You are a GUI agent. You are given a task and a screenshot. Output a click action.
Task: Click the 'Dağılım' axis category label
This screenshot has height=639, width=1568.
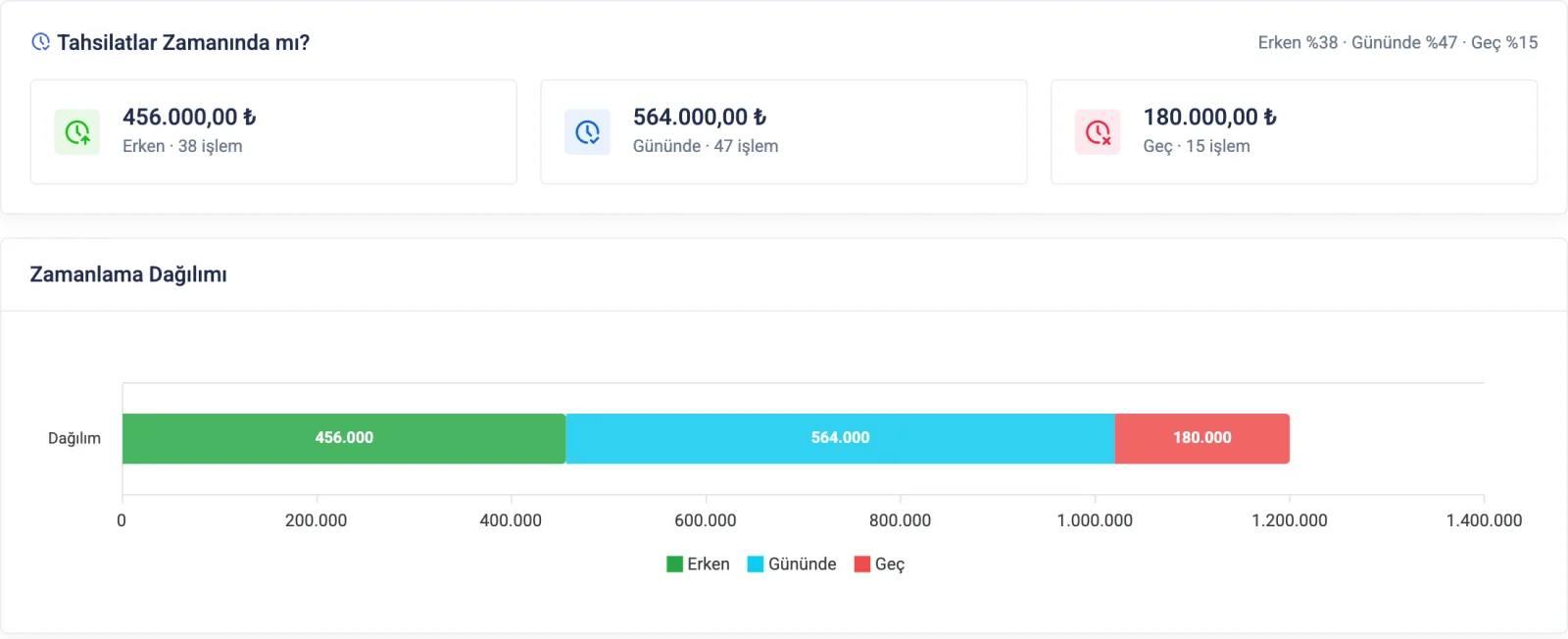point(74,438)
